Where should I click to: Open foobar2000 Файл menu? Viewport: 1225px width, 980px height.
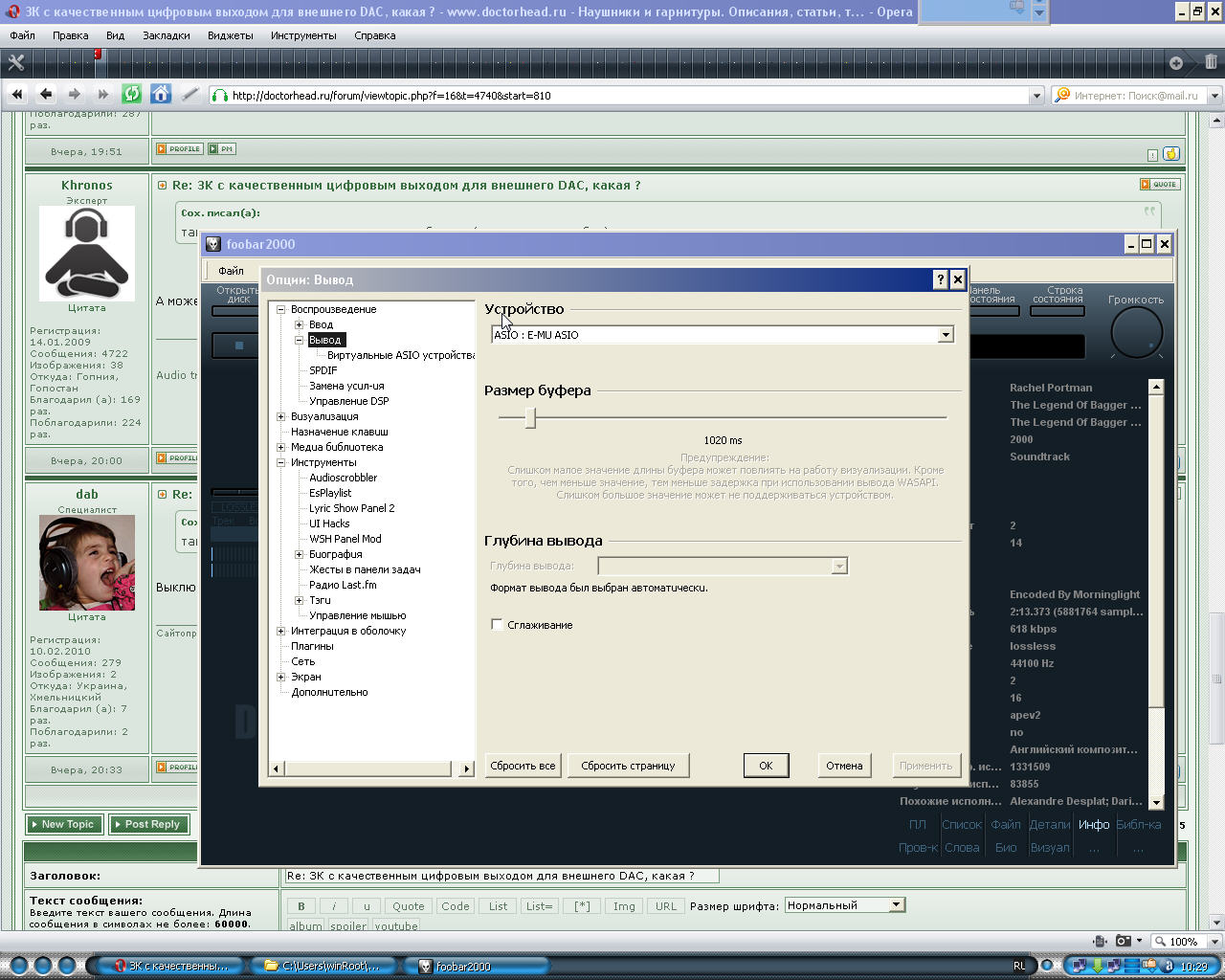click(x=231, y=271)
